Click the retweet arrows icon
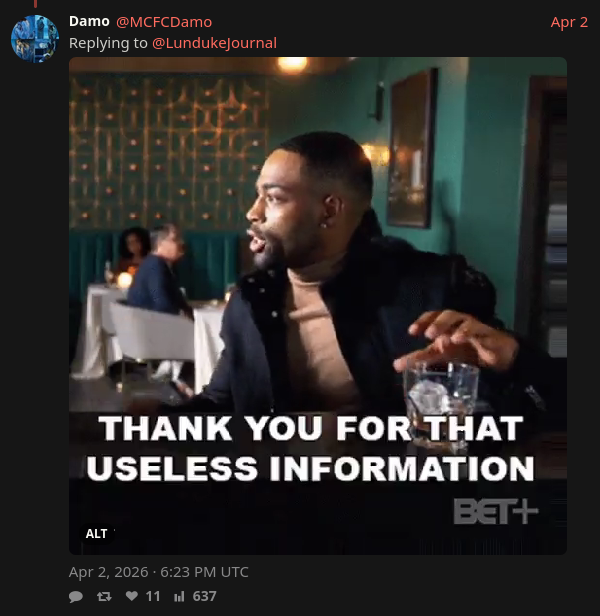This screenshot has height=616, width=600. [104, 596]
